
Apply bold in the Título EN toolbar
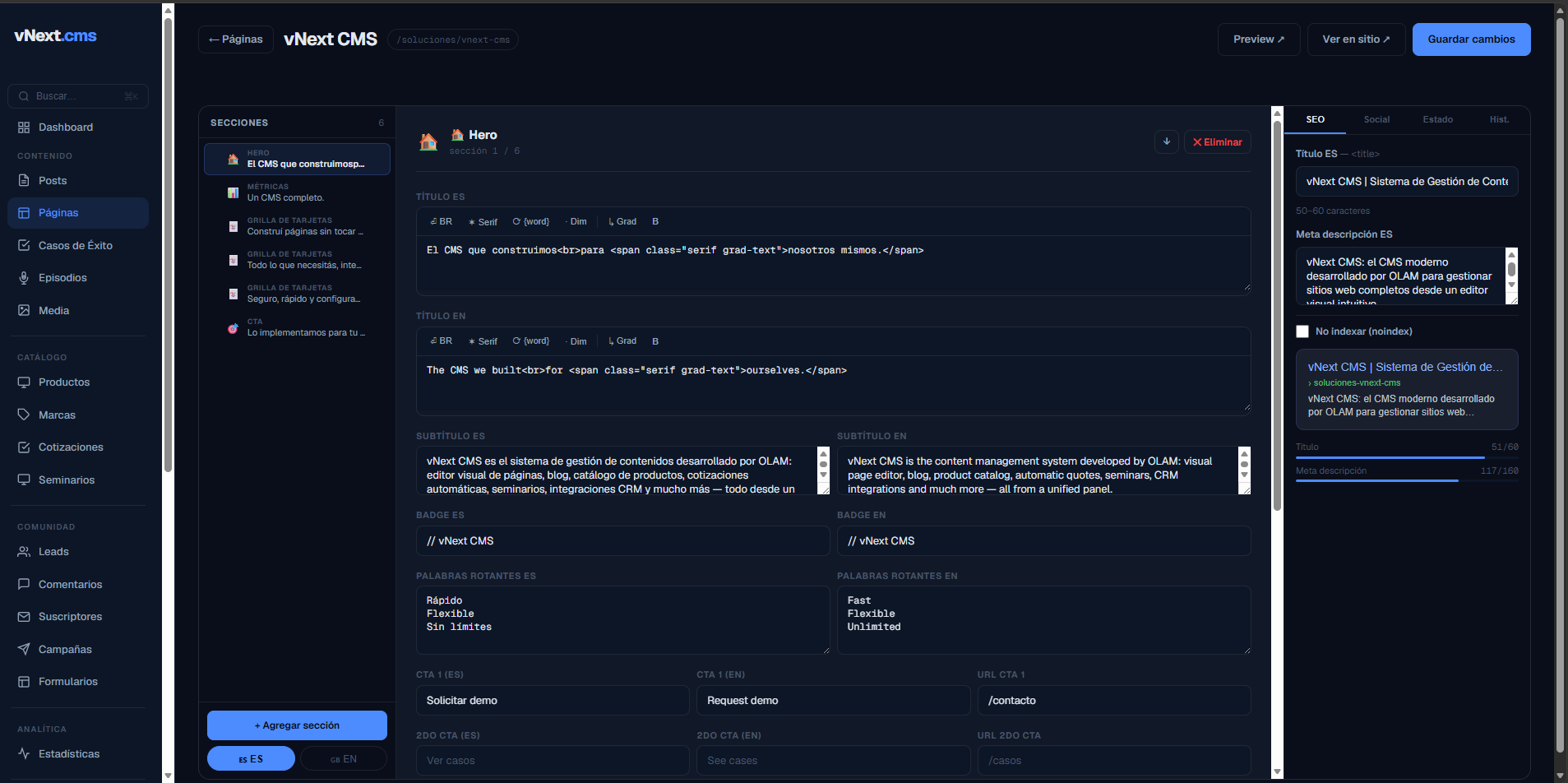[x=655, y=341]
